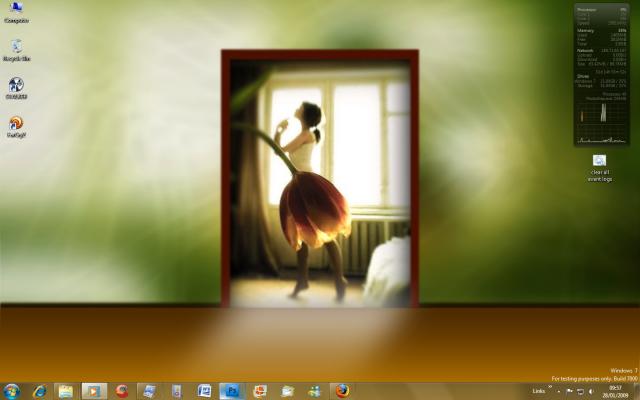Image resolution: width=640 pixels, height=400 pixels.
Task: Select the Recycle Bin desktop icon
Action: [x=16, y=50]
